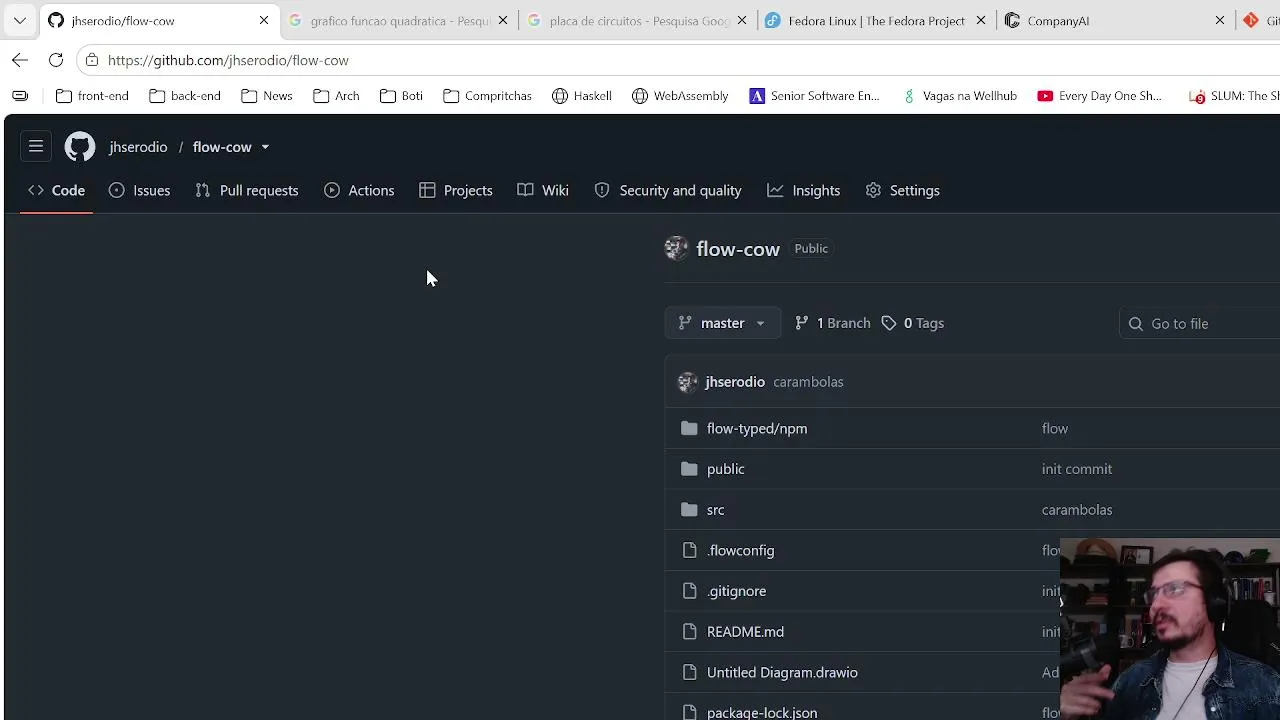Reload the current GitHub page
Screen dimensions: 1280x720
56,60
